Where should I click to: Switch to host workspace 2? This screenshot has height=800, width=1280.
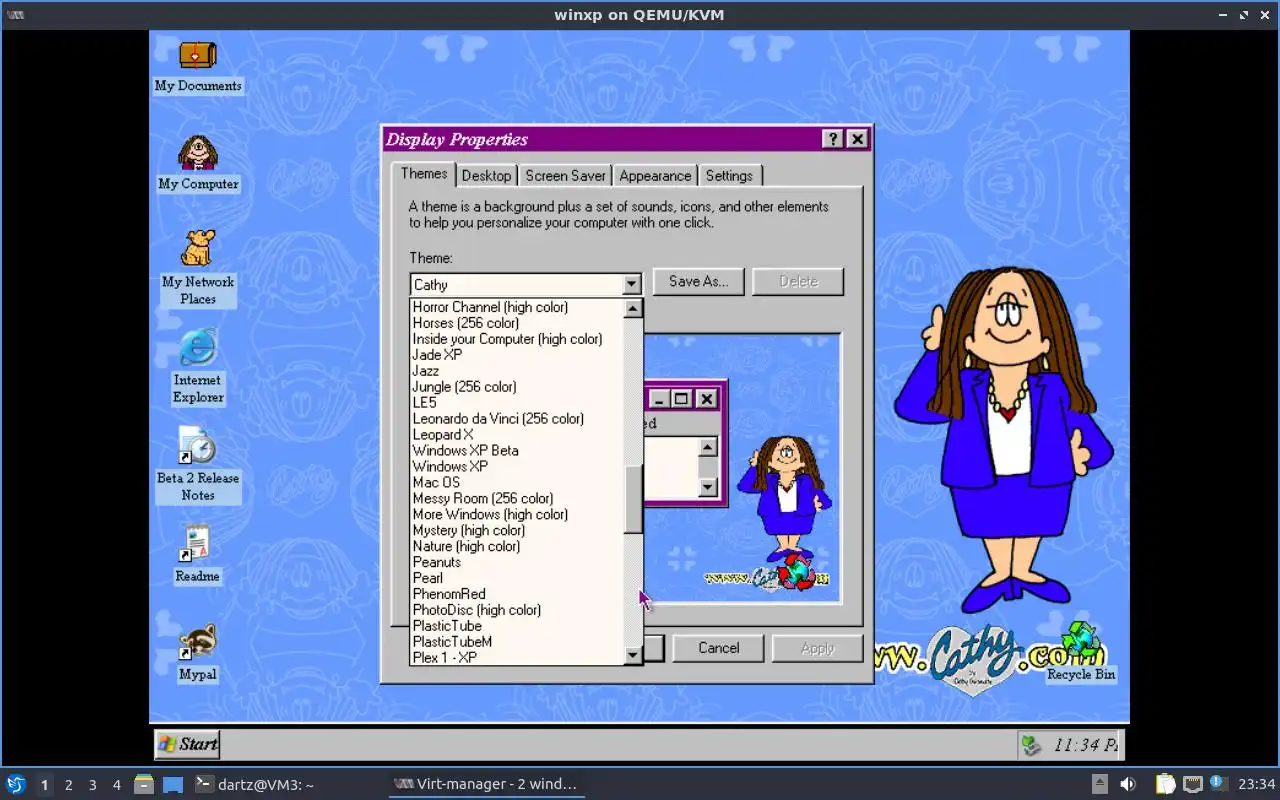click(x=69, y=785)
